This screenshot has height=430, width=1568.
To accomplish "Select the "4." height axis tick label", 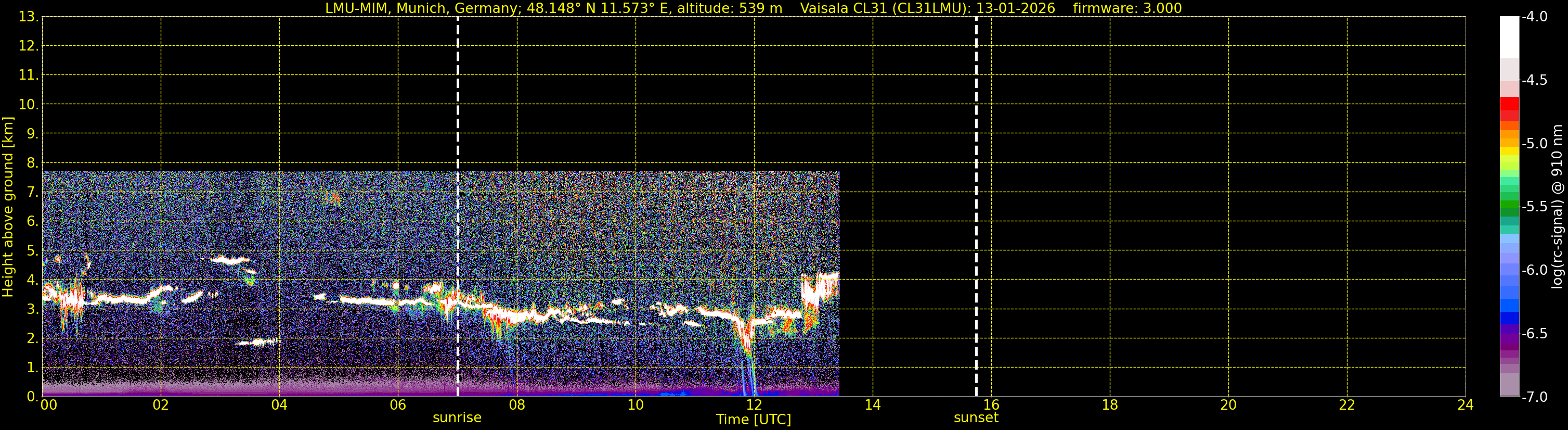I will coord(32,280).
